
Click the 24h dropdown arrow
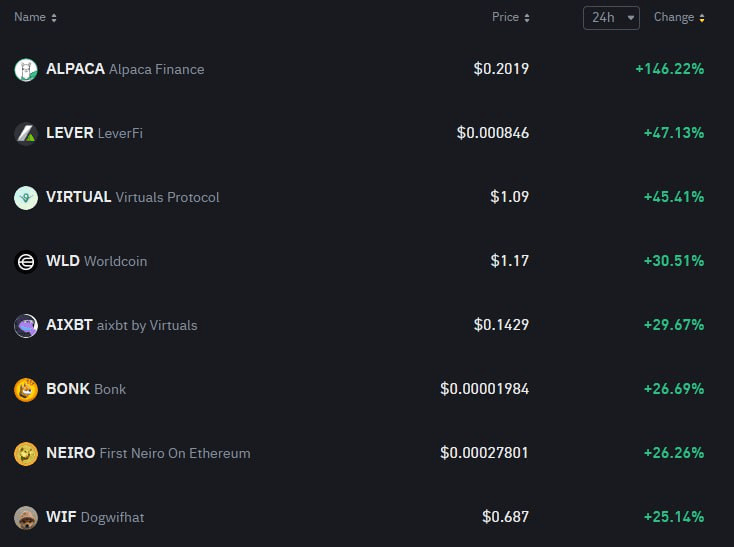click(631, 18)
